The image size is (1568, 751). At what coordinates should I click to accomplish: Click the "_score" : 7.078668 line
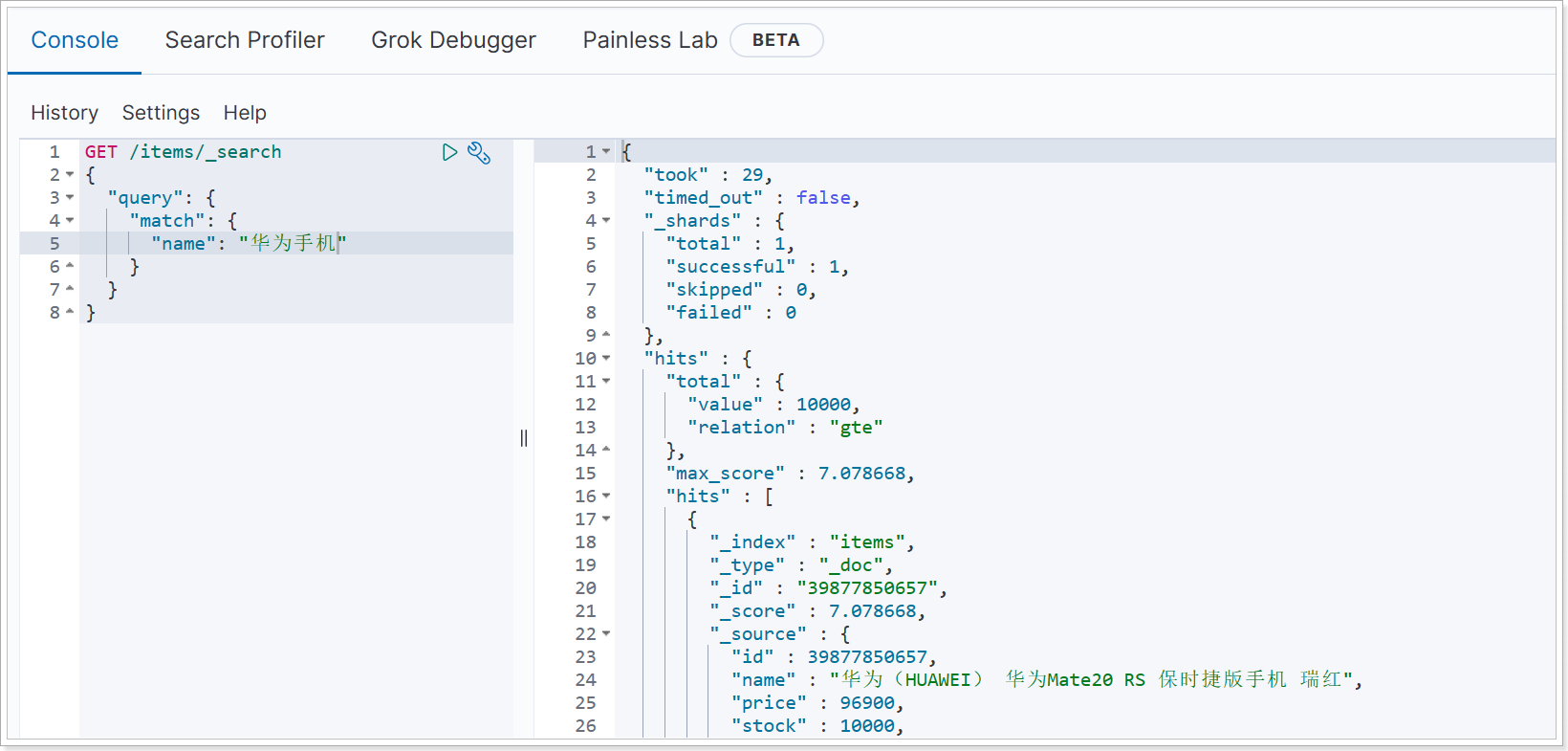pyautogui.click(x=817, y=611)
